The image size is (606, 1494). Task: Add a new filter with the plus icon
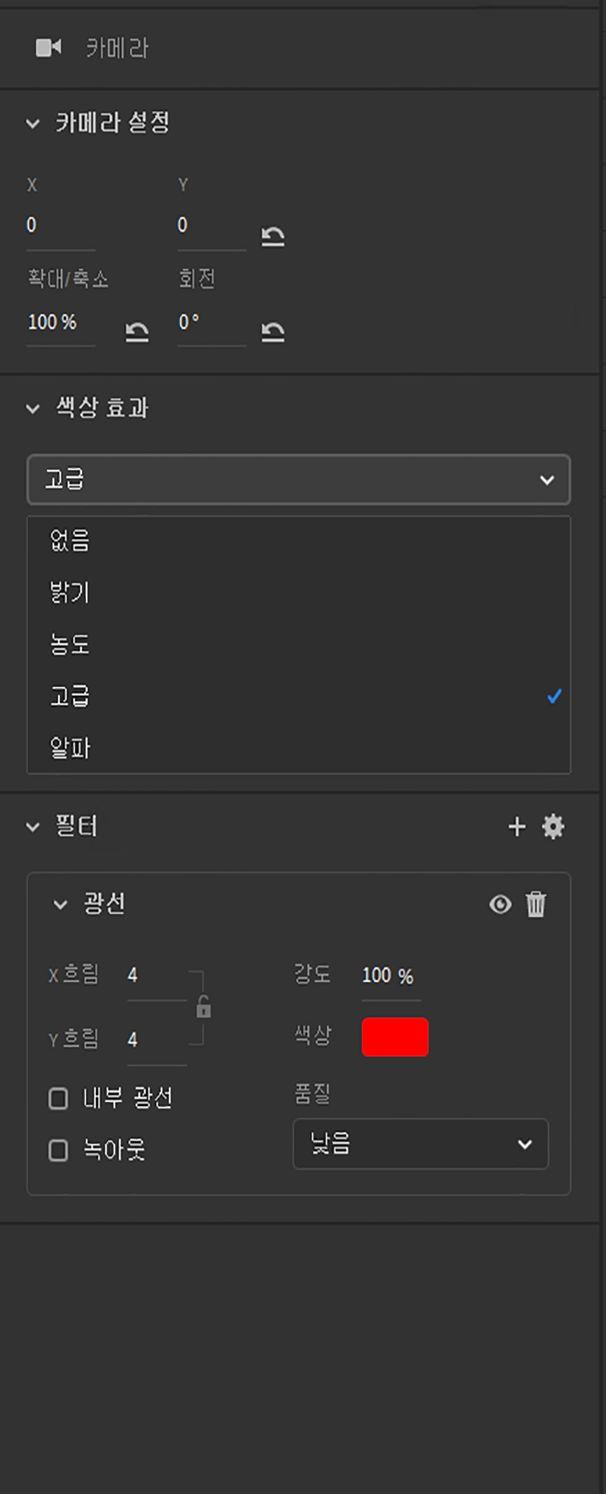click(x=517, y=827)
